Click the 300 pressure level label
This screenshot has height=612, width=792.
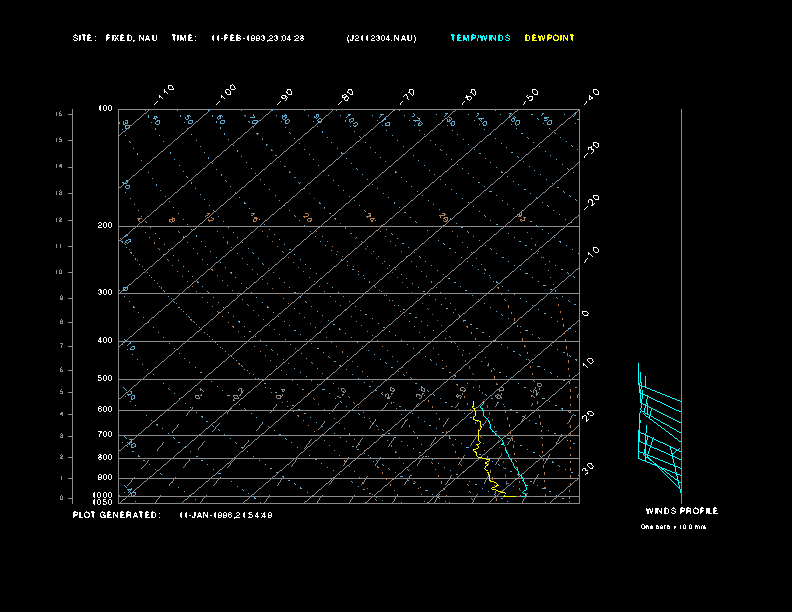(x=105, y=293)
